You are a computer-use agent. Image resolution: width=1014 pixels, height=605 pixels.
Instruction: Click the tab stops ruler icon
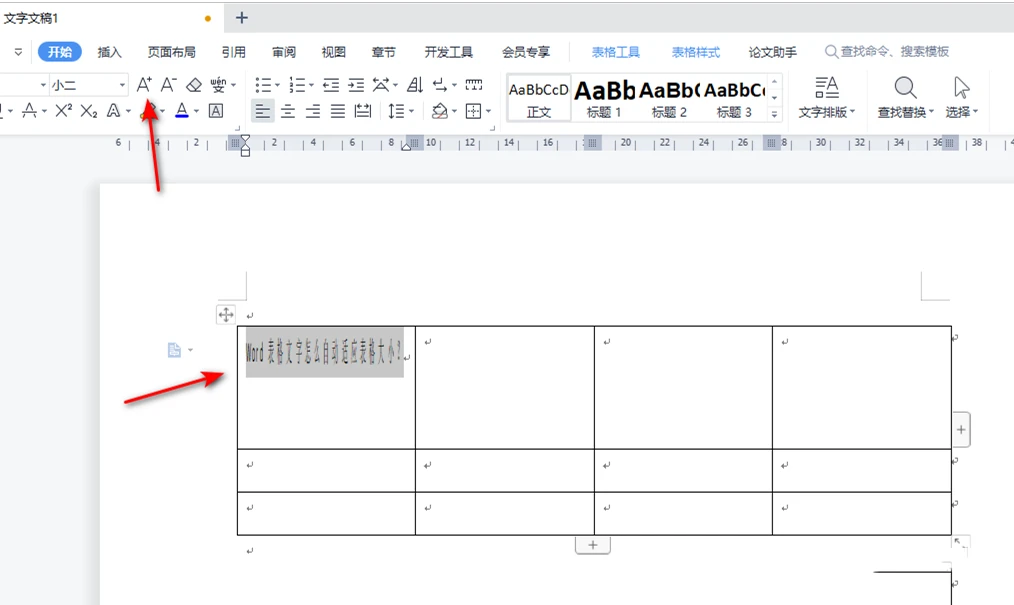474,85
